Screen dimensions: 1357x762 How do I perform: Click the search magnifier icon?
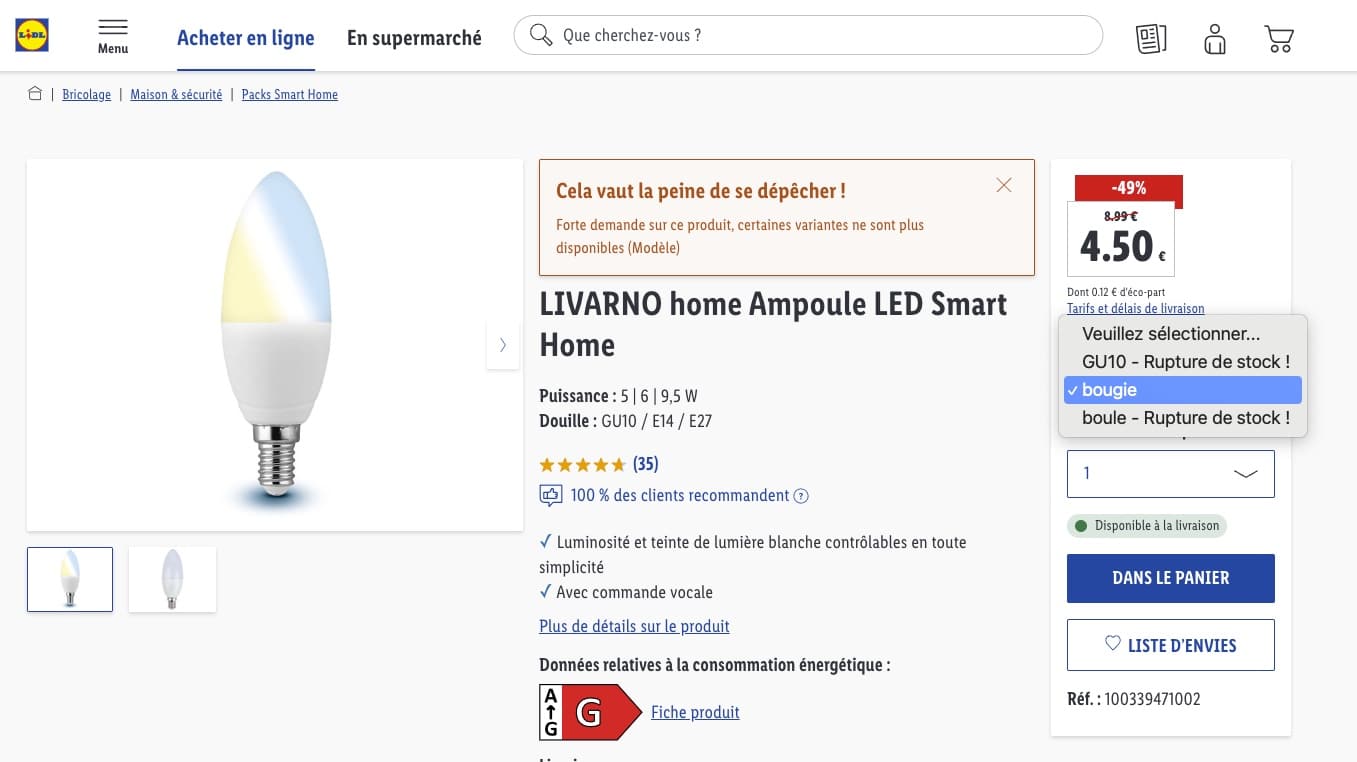tap(541, 35)
